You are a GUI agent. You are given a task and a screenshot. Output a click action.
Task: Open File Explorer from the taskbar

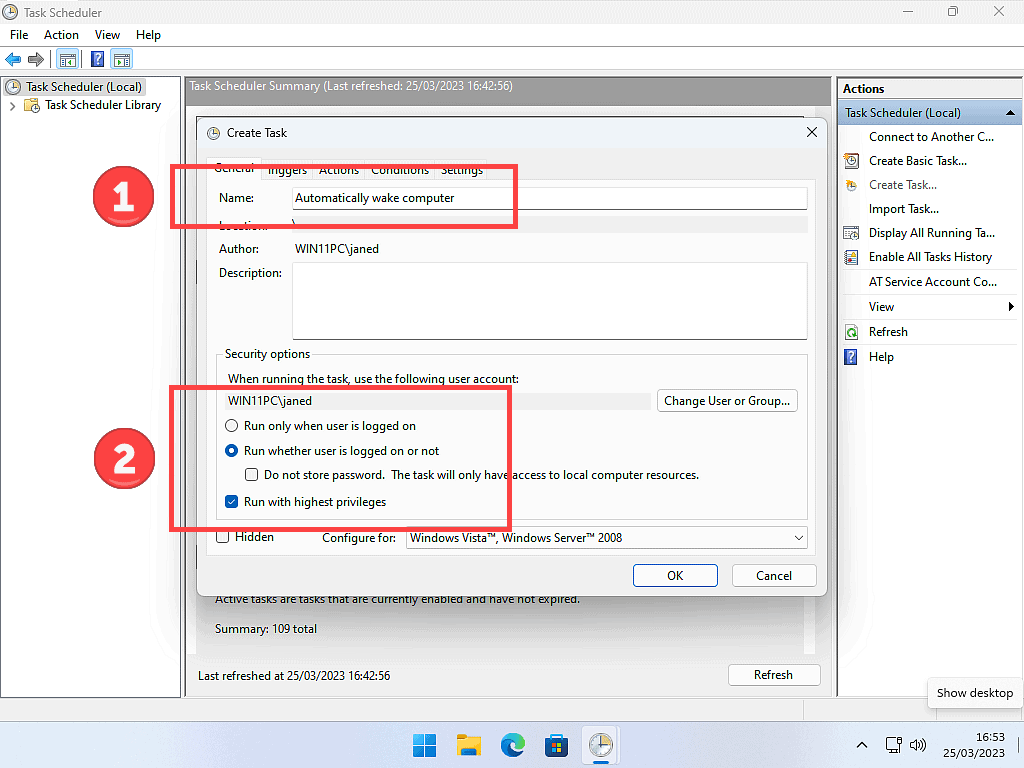469,745
